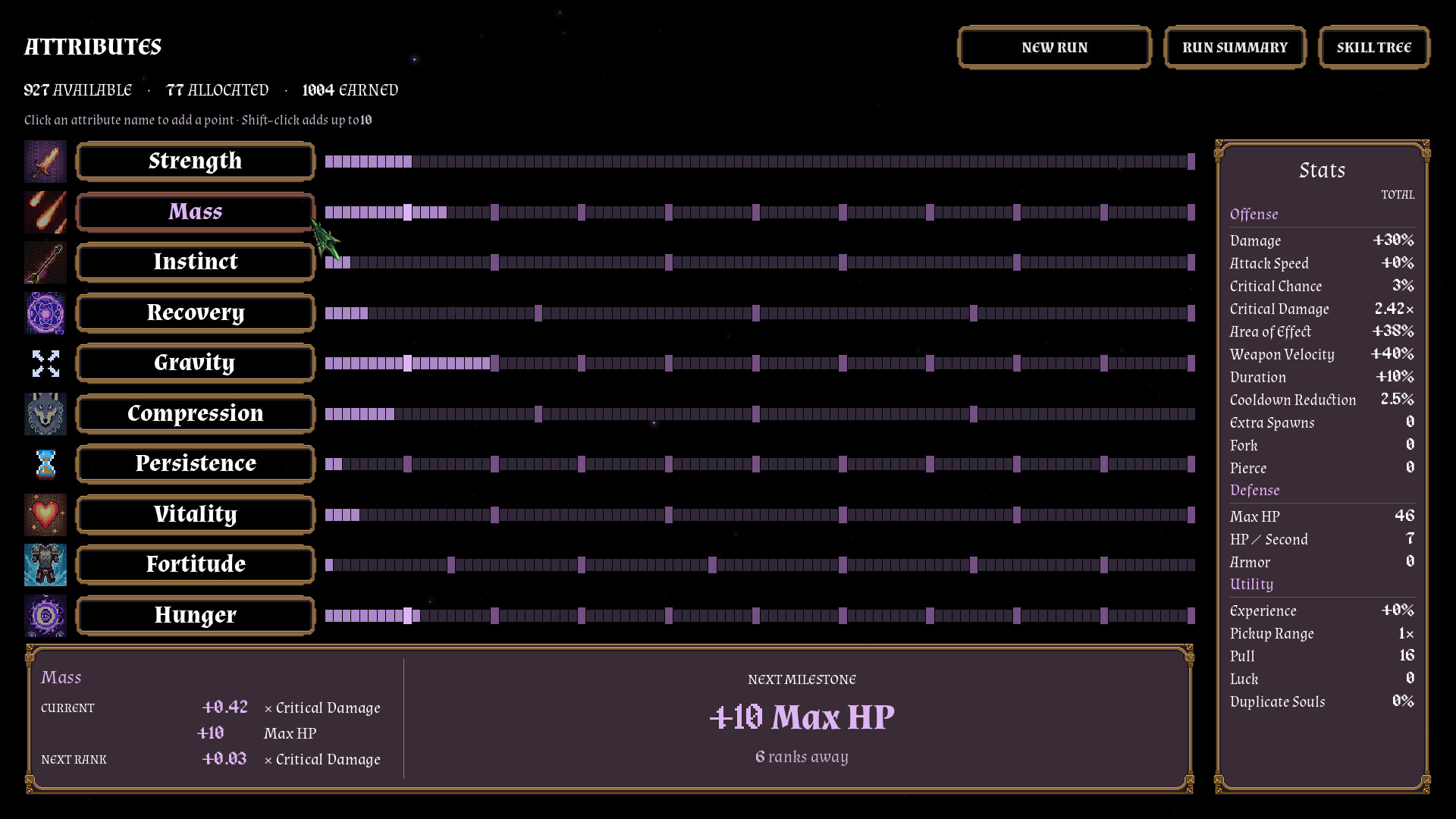
Task: Click the Strength progress bar
Action: point(760,162)
